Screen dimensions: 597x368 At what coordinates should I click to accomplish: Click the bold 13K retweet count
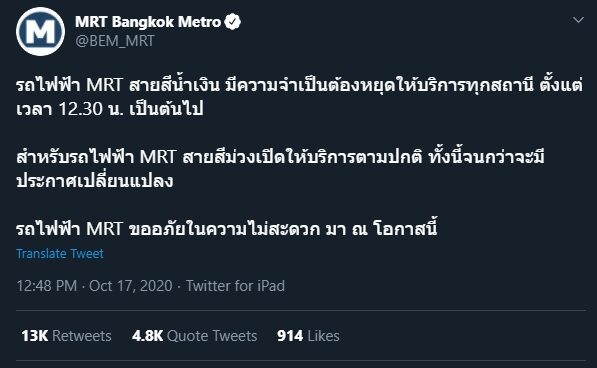click(x=35, y=336)
